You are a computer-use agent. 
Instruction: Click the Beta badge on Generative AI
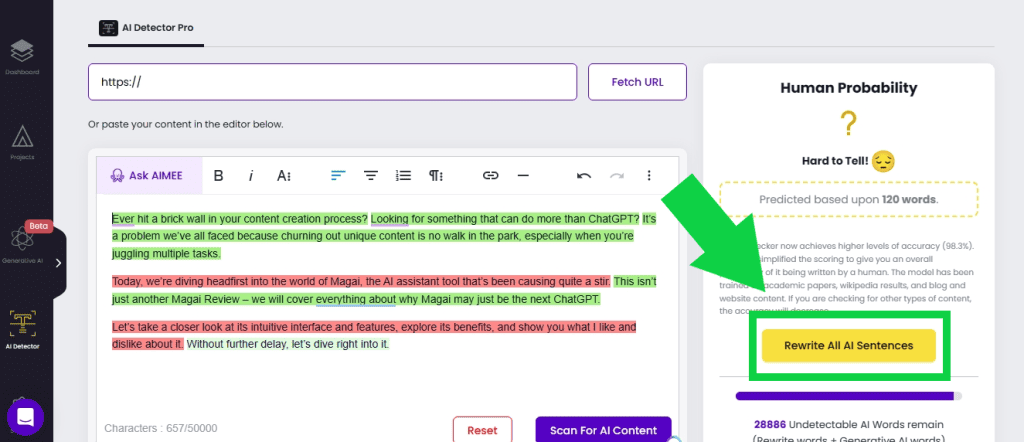click(x=39, y=227)
